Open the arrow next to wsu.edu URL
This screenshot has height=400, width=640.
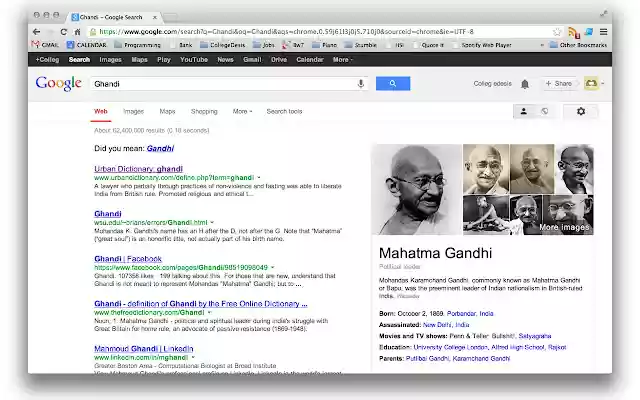(212, 222)
